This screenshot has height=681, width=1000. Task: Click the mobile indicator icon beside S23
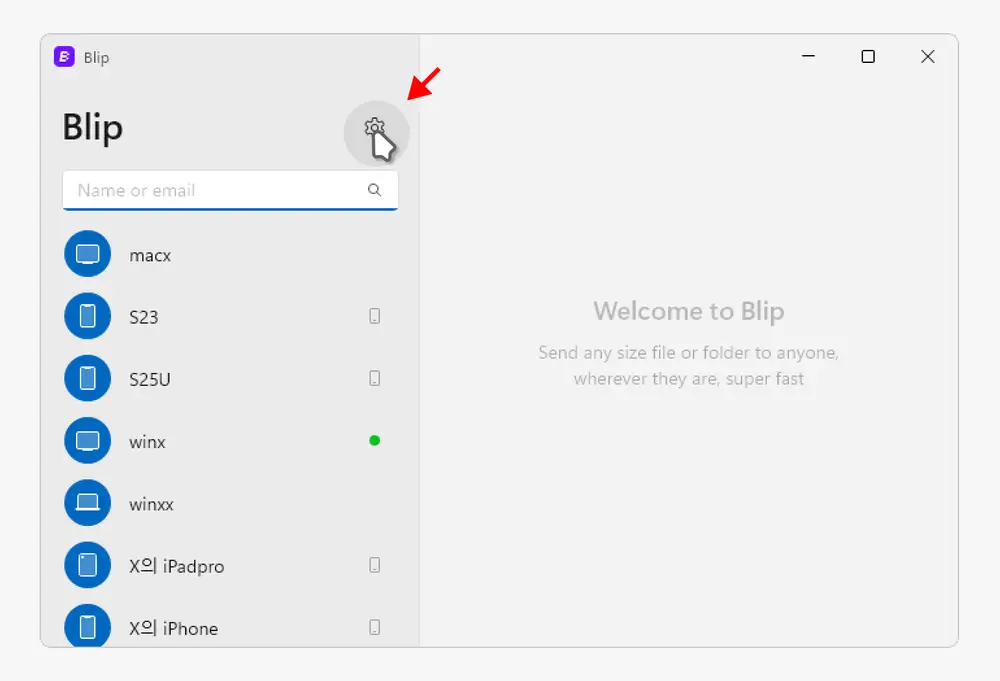375,317
